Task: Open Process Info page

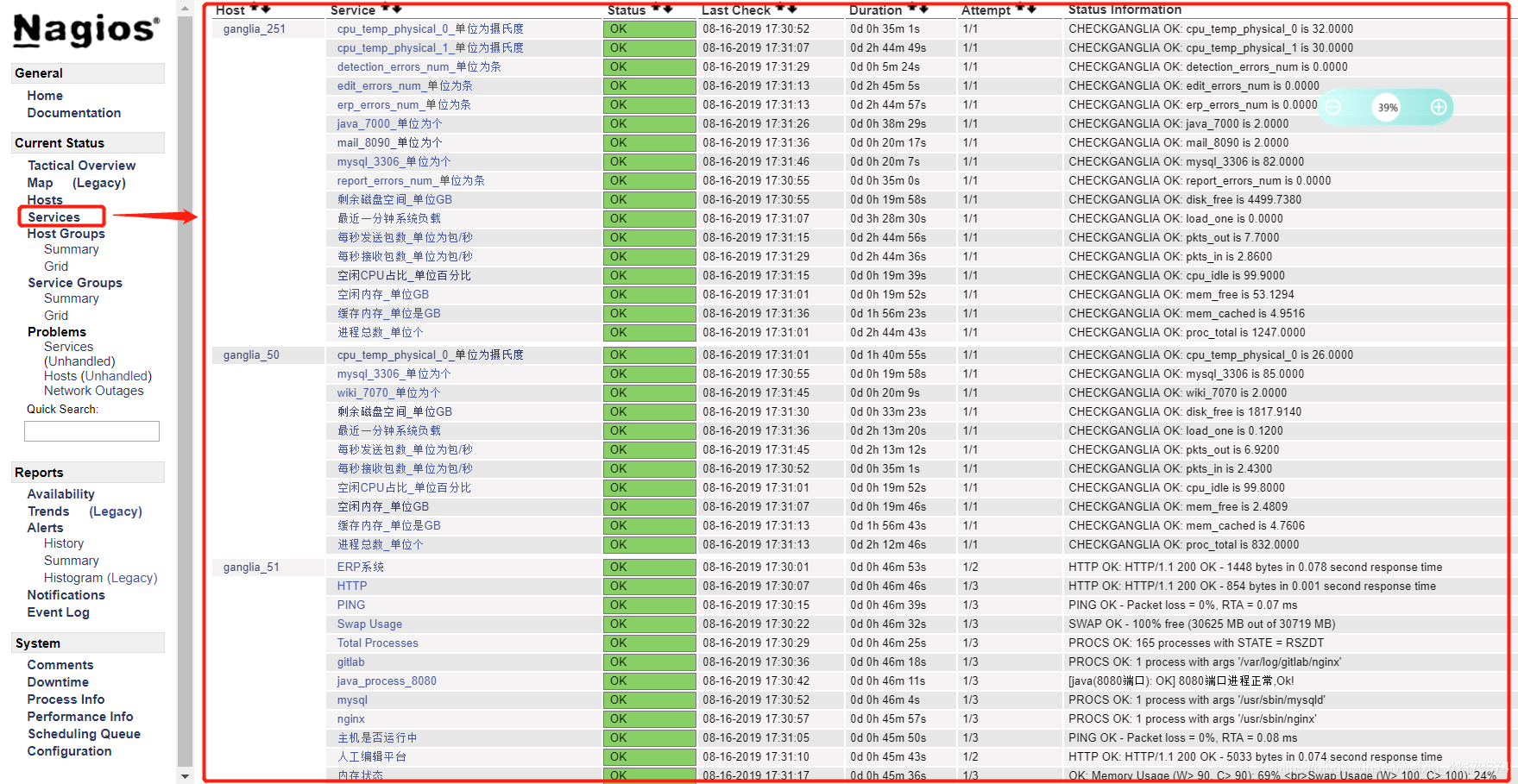Action: click(x=66, y=699)
